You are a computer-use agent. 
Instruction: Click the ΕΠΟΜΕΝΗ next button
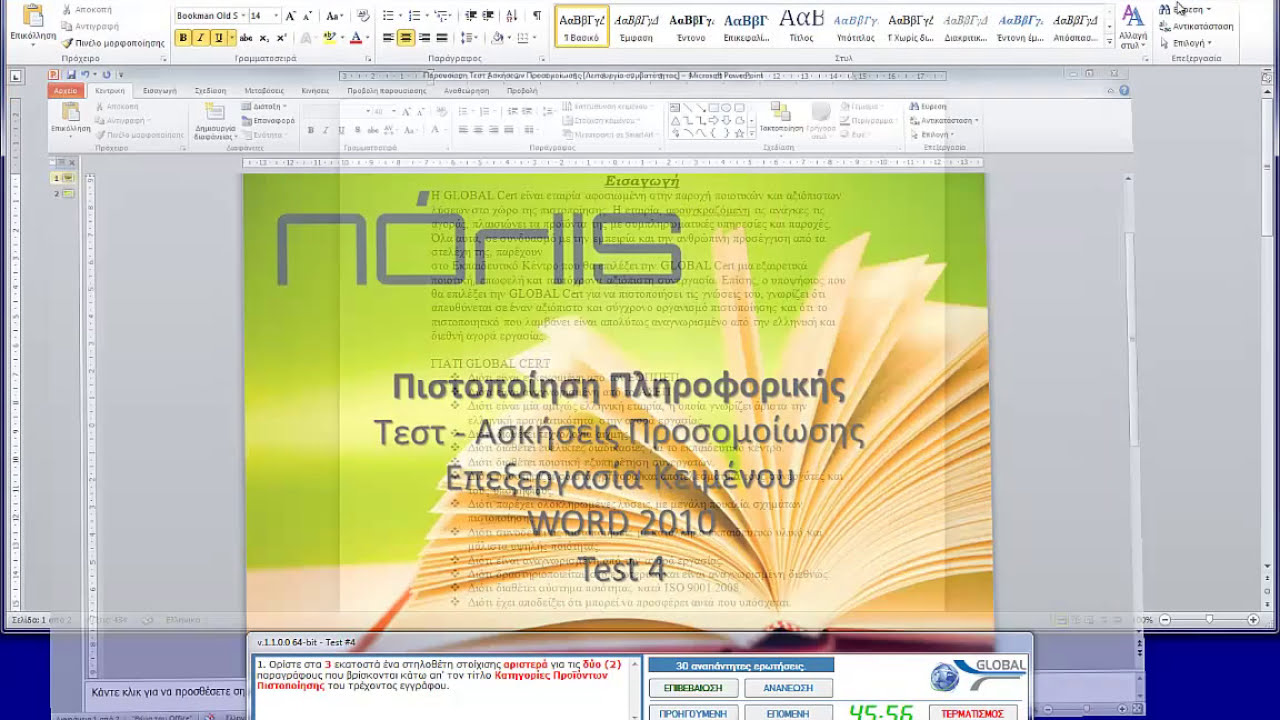pyautogui.click(x=788, y=713)
